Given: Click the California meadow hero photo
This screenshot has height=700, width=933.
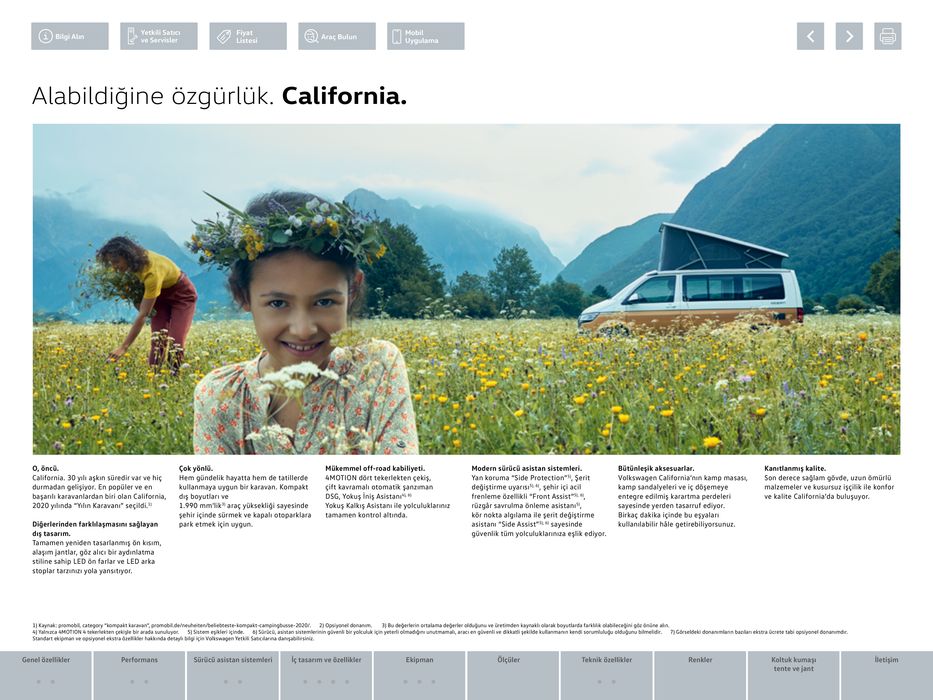Looking at the screenshot, I should point(466,289).
